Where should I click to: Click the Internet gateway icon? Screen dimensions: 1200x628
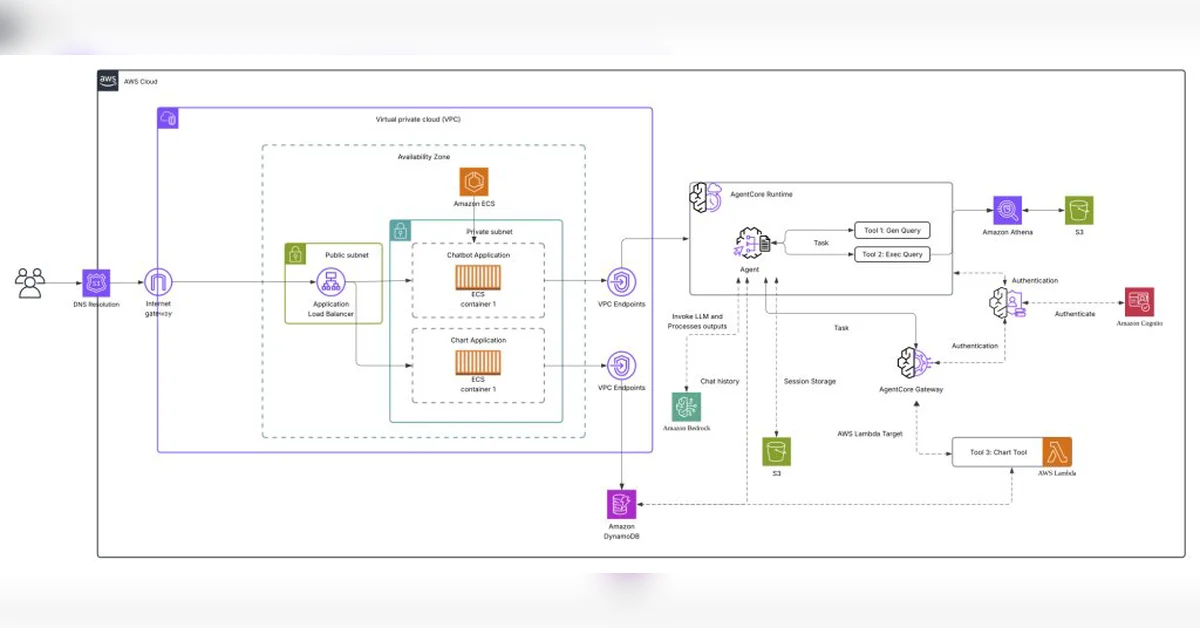click(159, 282)
